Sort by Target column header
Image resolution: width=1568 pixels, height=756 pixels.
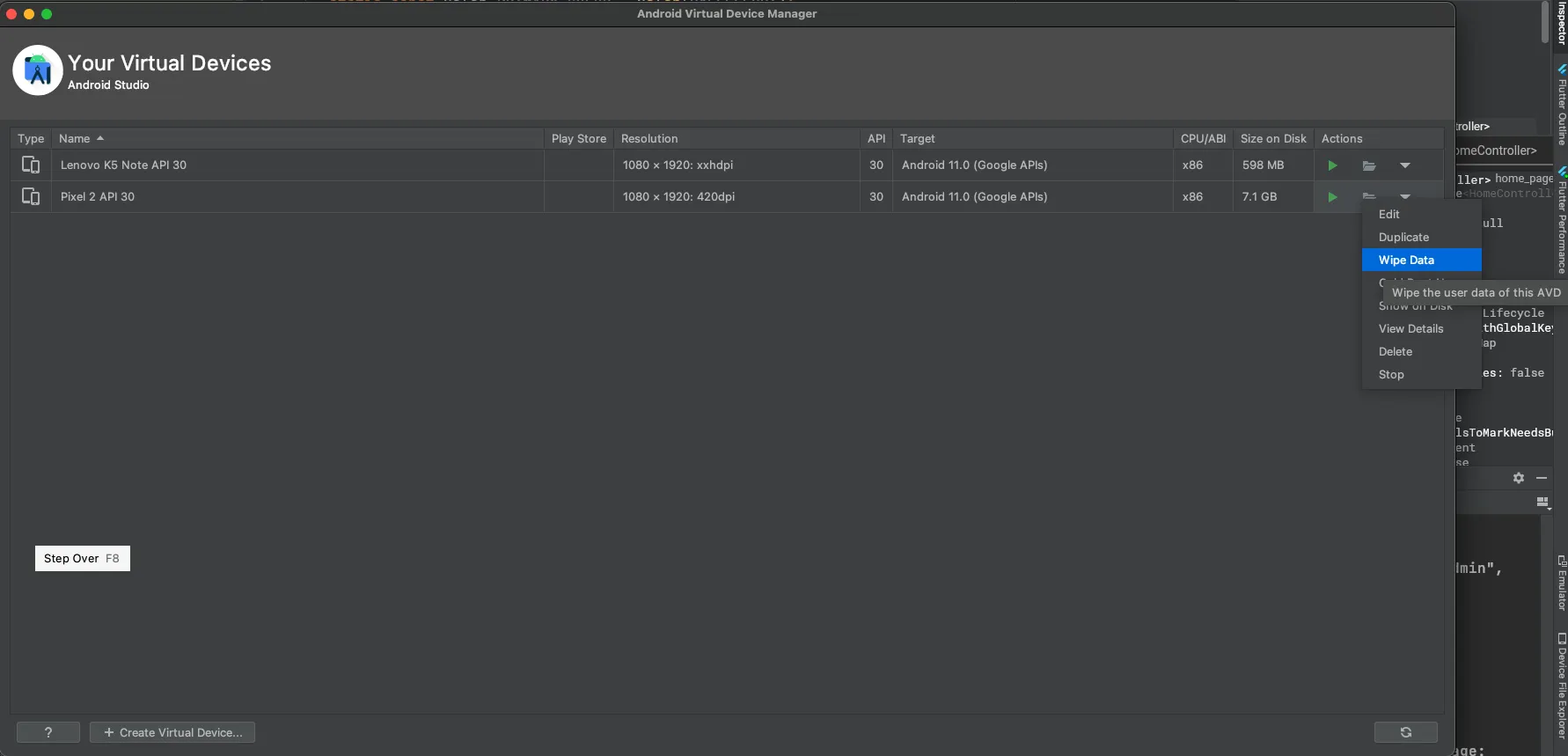click(x=1033, y=138)
